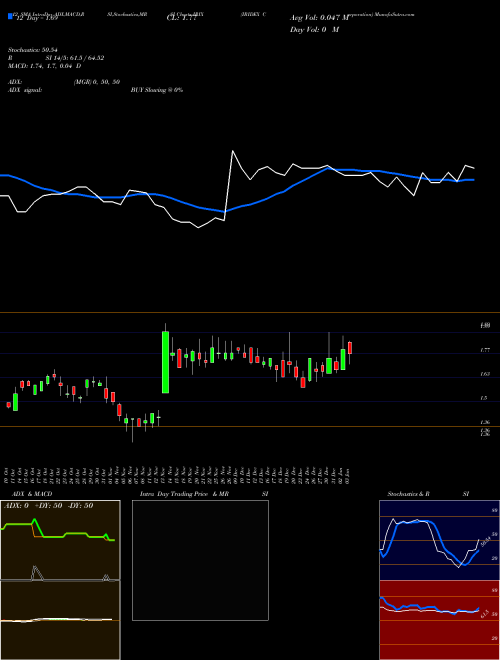Click the large green breakout candlestick

(165, 362)
